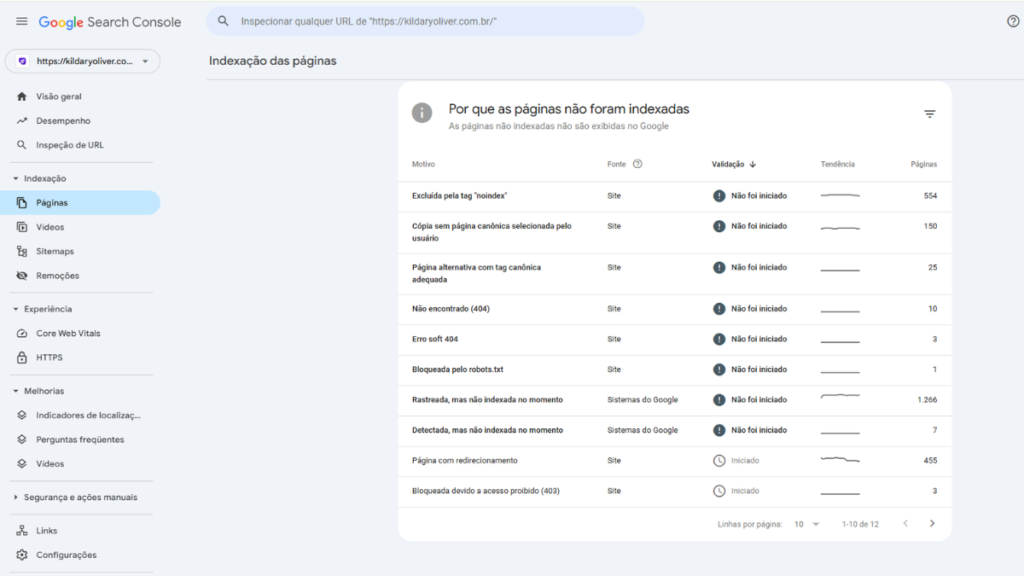The image size is (1024, 576).
Task: Open the property selector dropdown
Action: (x=82, y=61)
